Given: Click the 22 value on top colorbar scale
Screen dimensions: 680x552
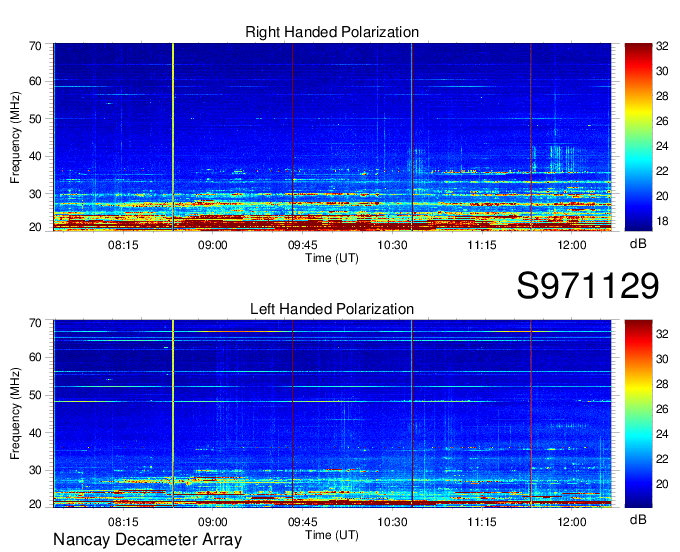Looking at the screenshot, I should (x=662, y=171).
